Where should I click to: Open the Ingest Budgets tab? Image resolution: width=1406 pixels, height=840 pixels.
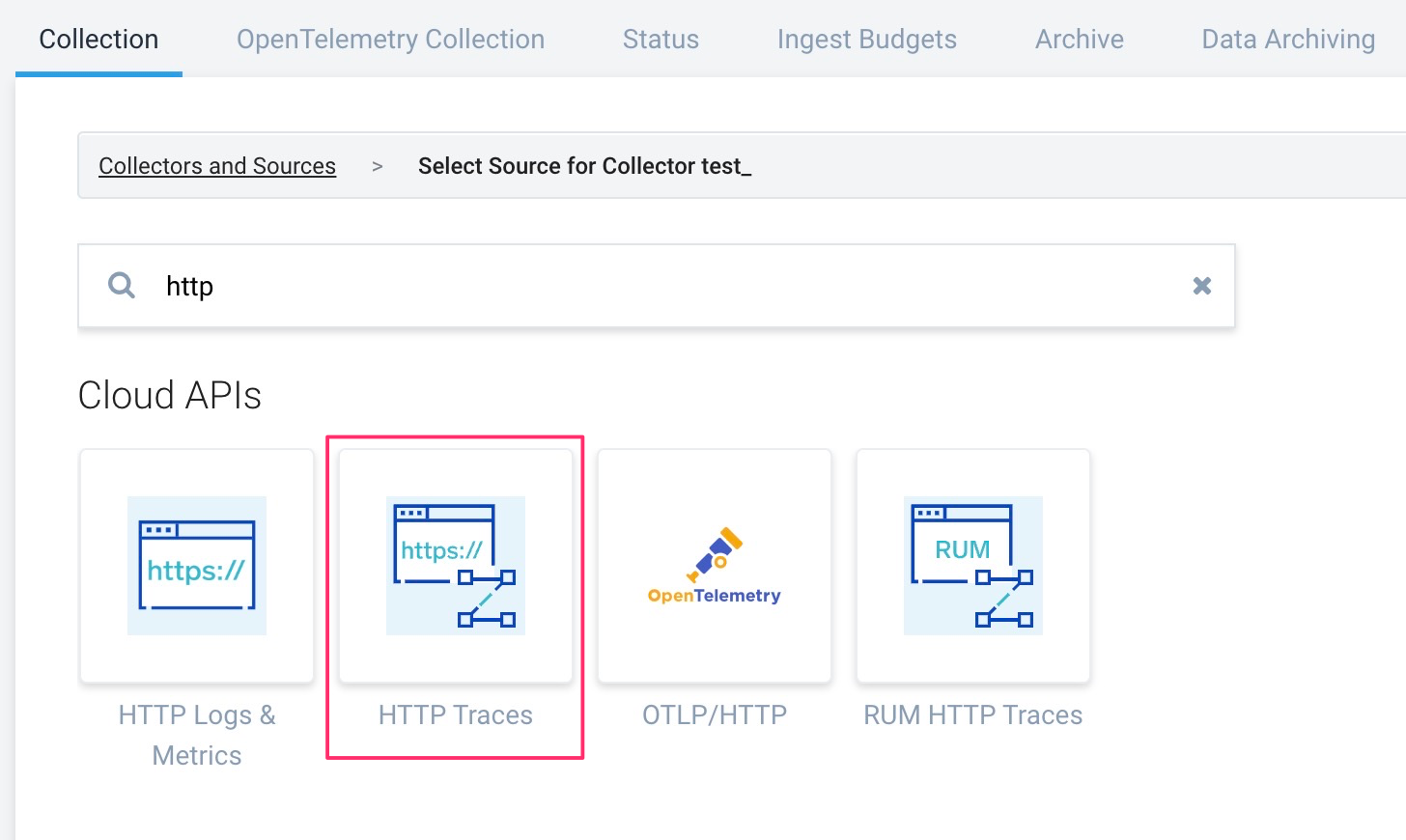click(x=866, y=40)
